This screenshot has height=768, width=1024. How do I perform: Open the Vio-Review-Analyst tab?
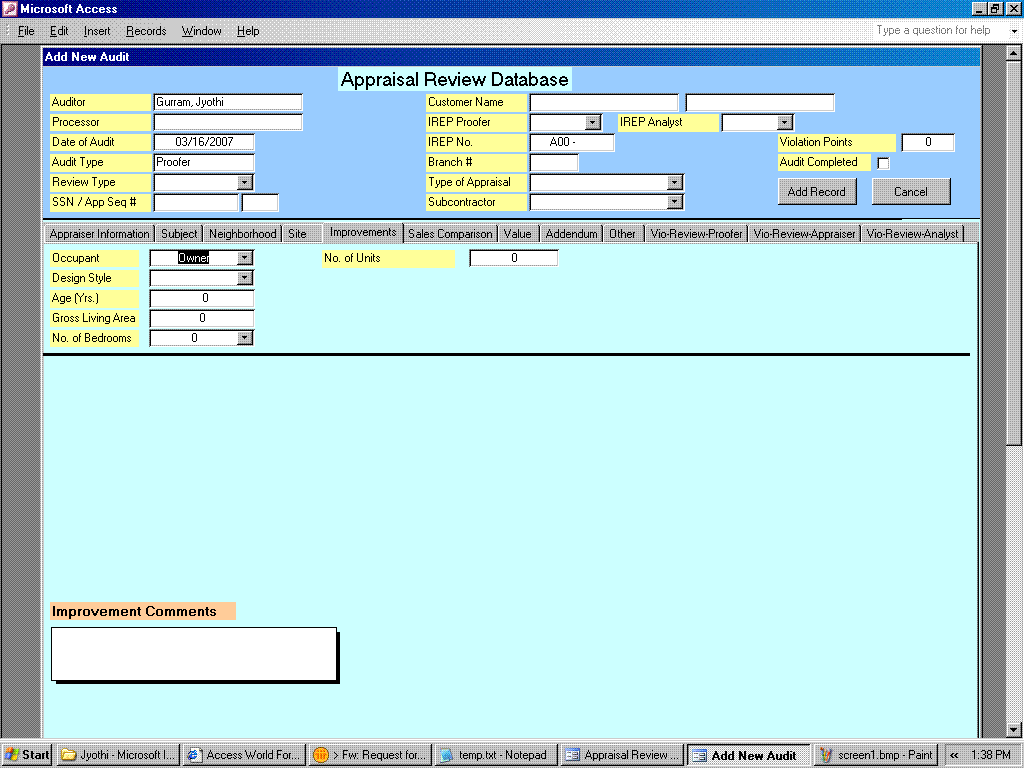pos(912,234)
